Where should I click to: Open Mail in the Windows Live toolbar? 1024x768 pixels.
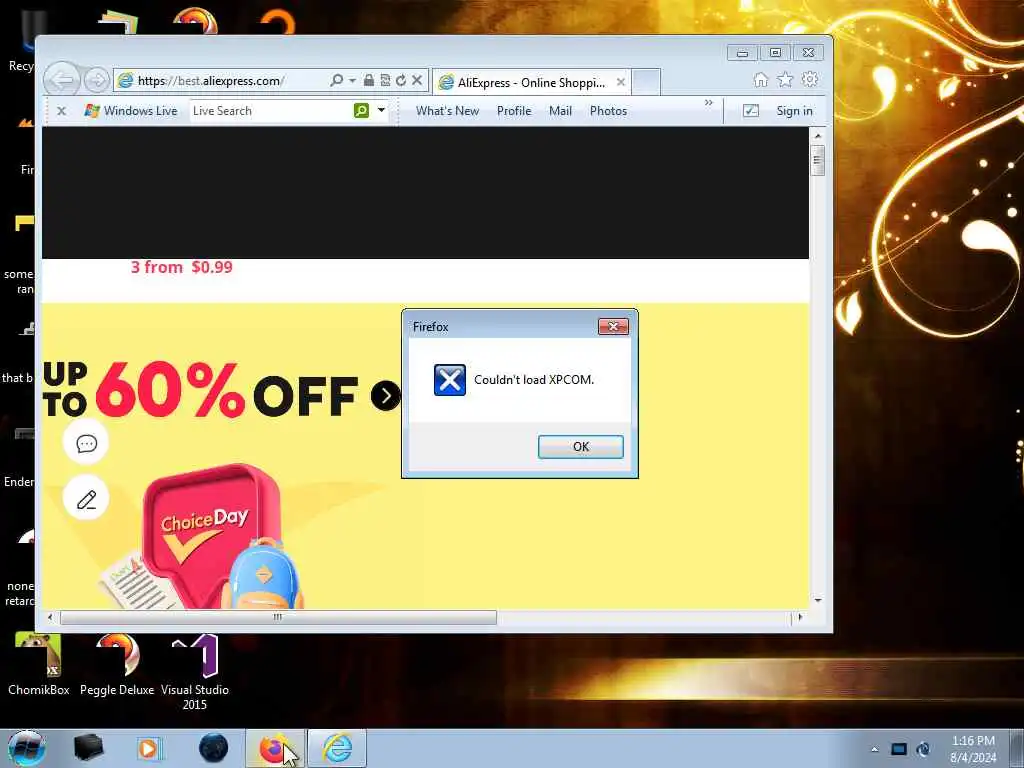coord(560,111)
